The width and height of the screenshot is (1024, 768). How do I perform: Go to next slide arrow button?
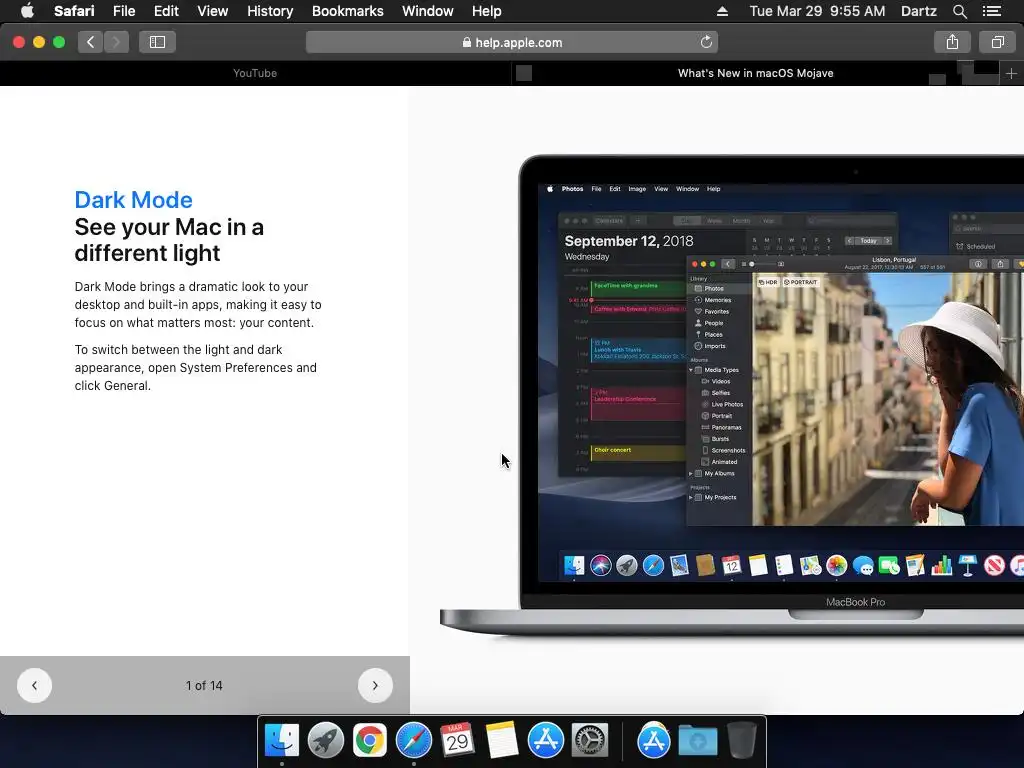(375, 686)
